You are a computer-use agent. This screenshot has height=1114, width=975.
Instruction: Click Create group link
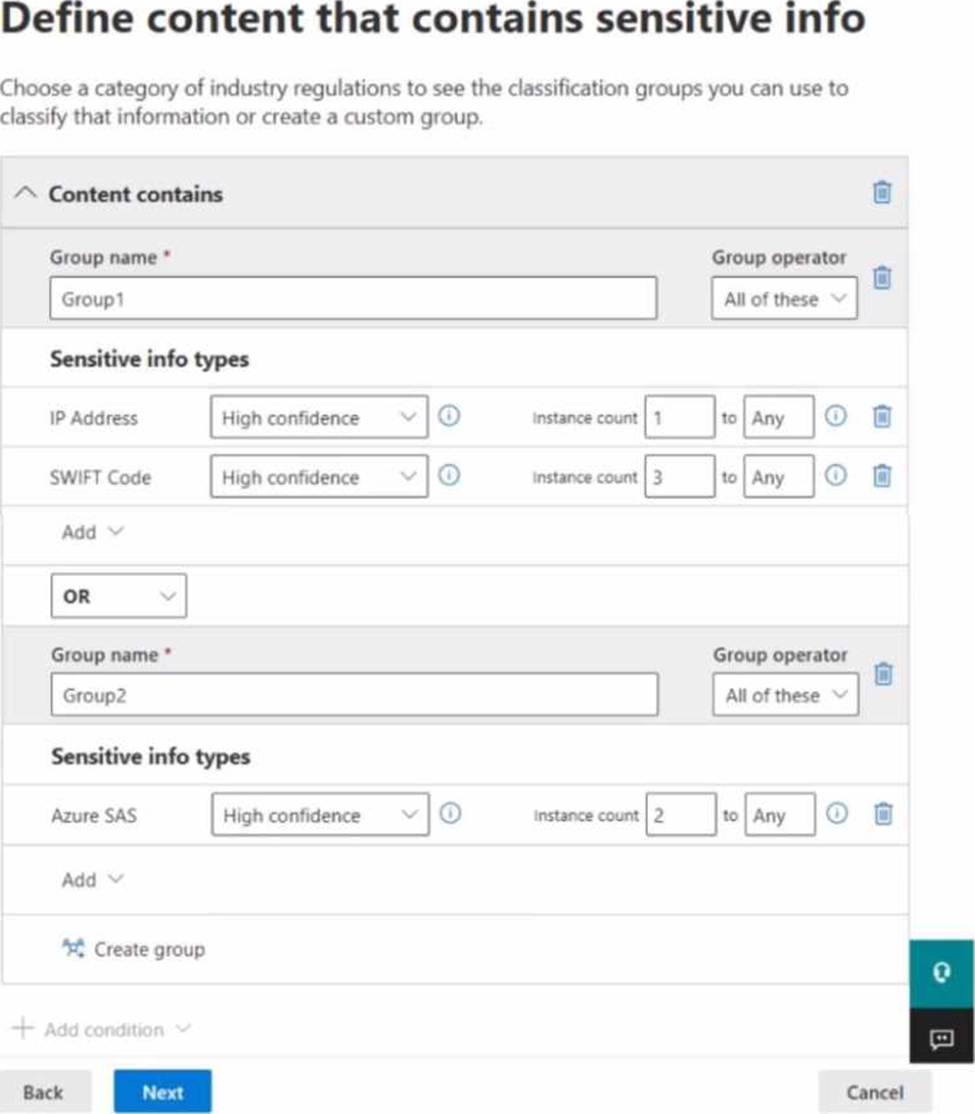pos(134,949)
